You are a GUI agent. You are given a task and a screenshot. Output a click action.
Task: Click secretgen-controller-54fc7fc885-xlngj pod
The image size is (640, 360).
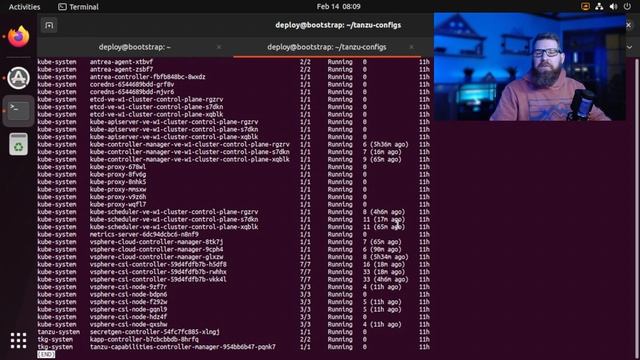click(155, 332)
